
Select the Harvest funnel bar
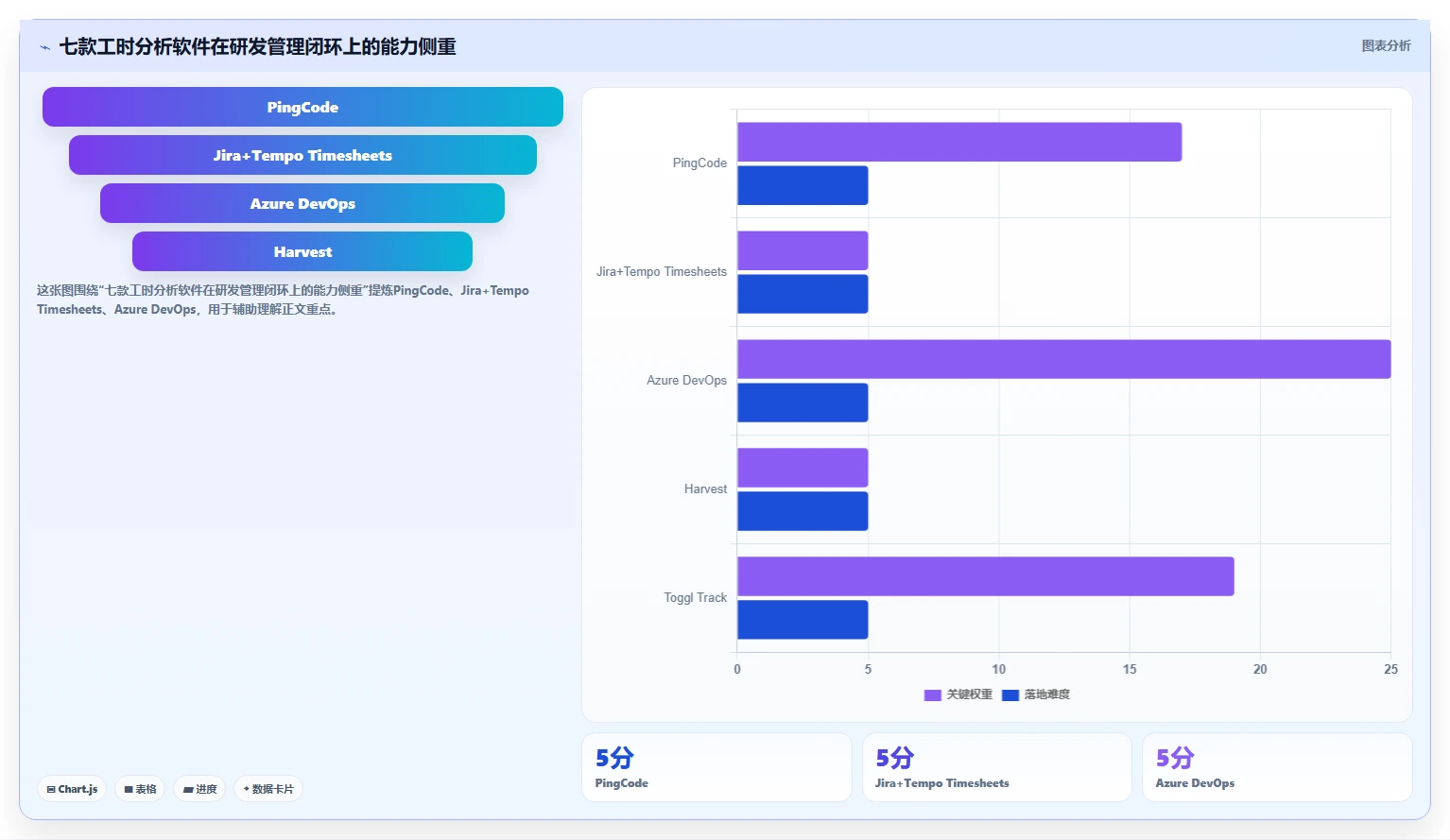pos(302,251)
